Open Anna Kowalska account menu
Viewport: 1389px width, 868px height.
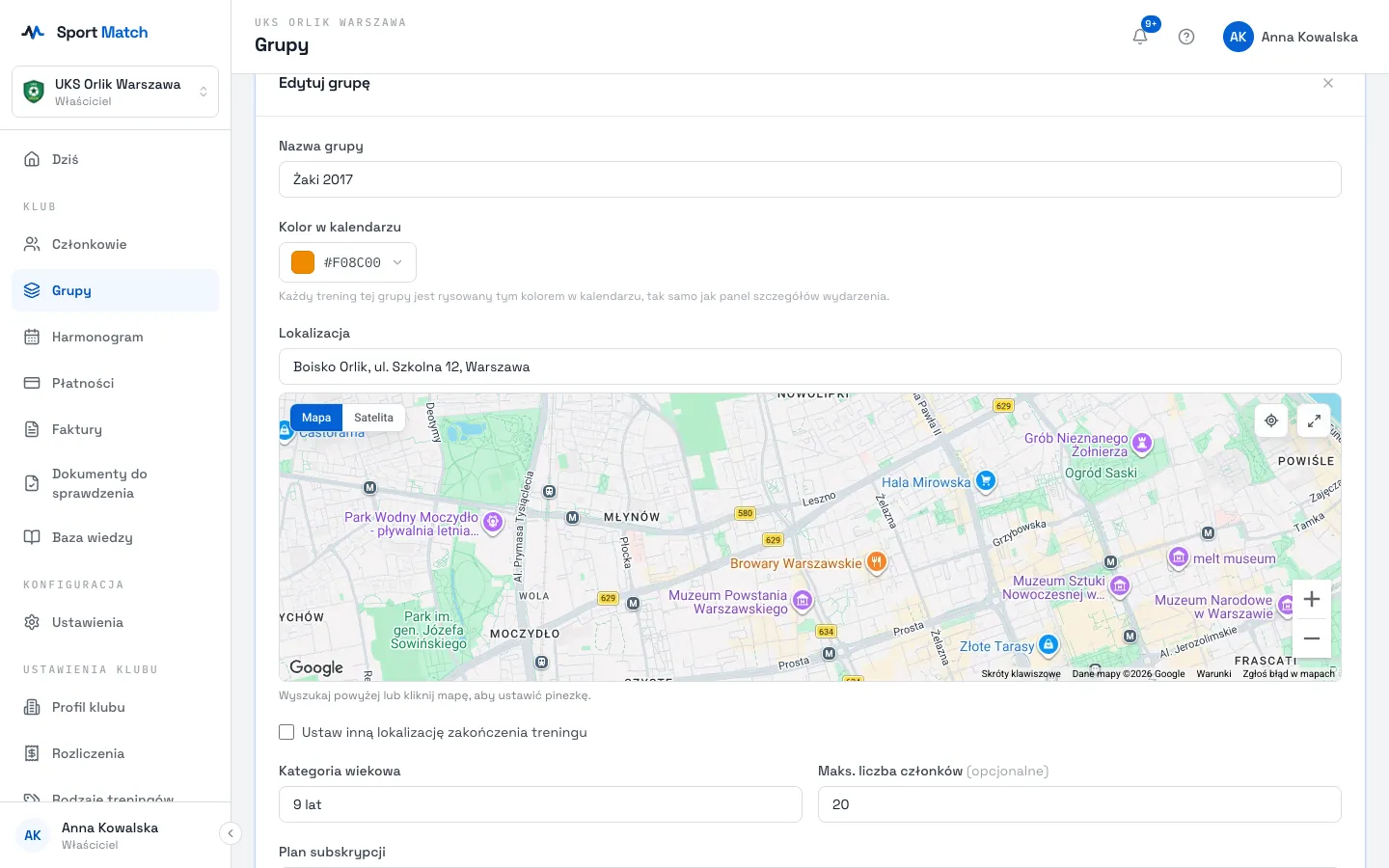[x=1291, y=37]
